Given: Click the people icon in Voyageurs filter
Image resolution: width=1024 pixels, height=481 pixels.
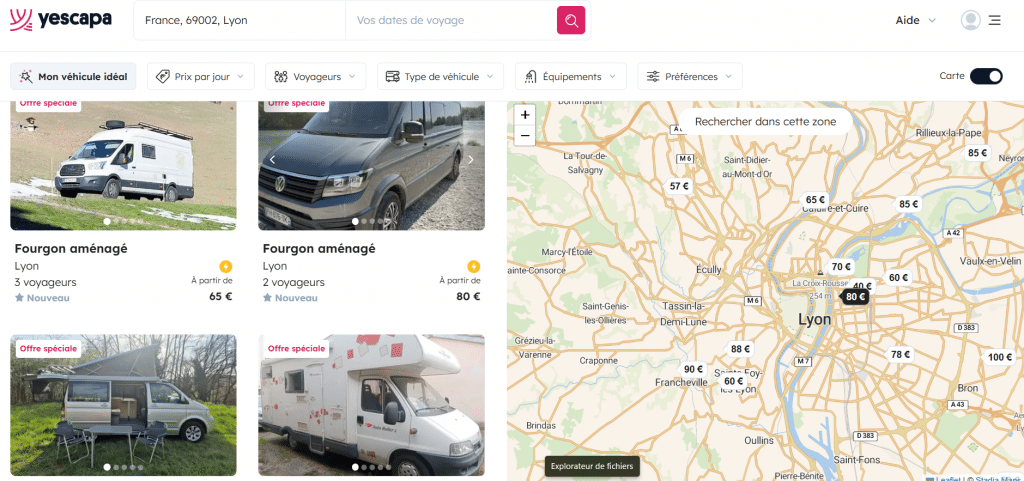Looking at the screenshot, I should [281, 76].
